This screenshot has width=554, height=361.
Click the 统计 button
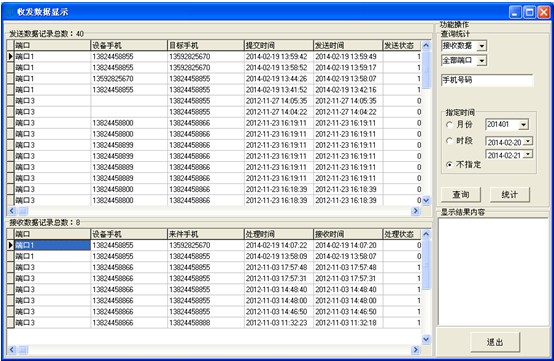[x=510, y=194]
